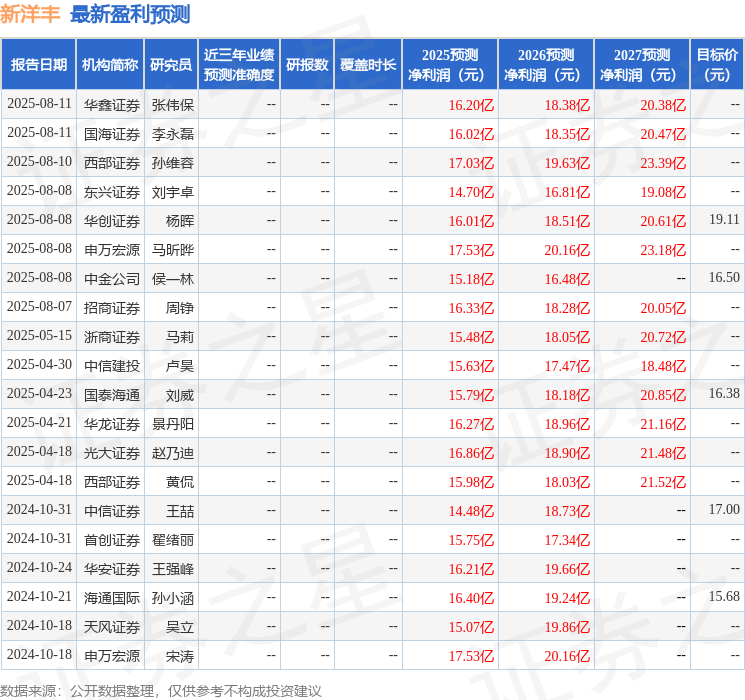Open the 天风证券 institution entry

pyautogui.click(x=111, y=627)
